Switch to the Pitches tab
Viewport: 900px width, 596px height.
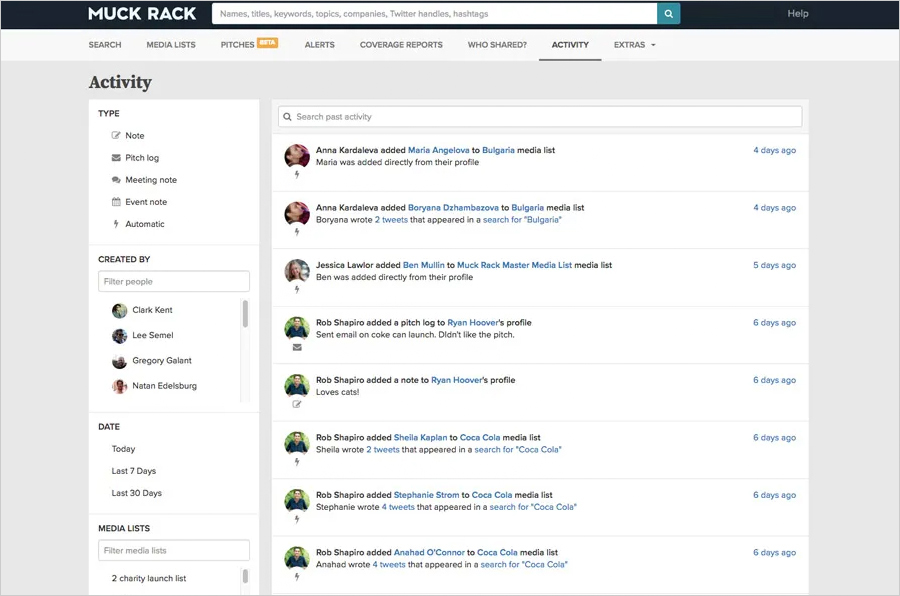coord(237,45)
